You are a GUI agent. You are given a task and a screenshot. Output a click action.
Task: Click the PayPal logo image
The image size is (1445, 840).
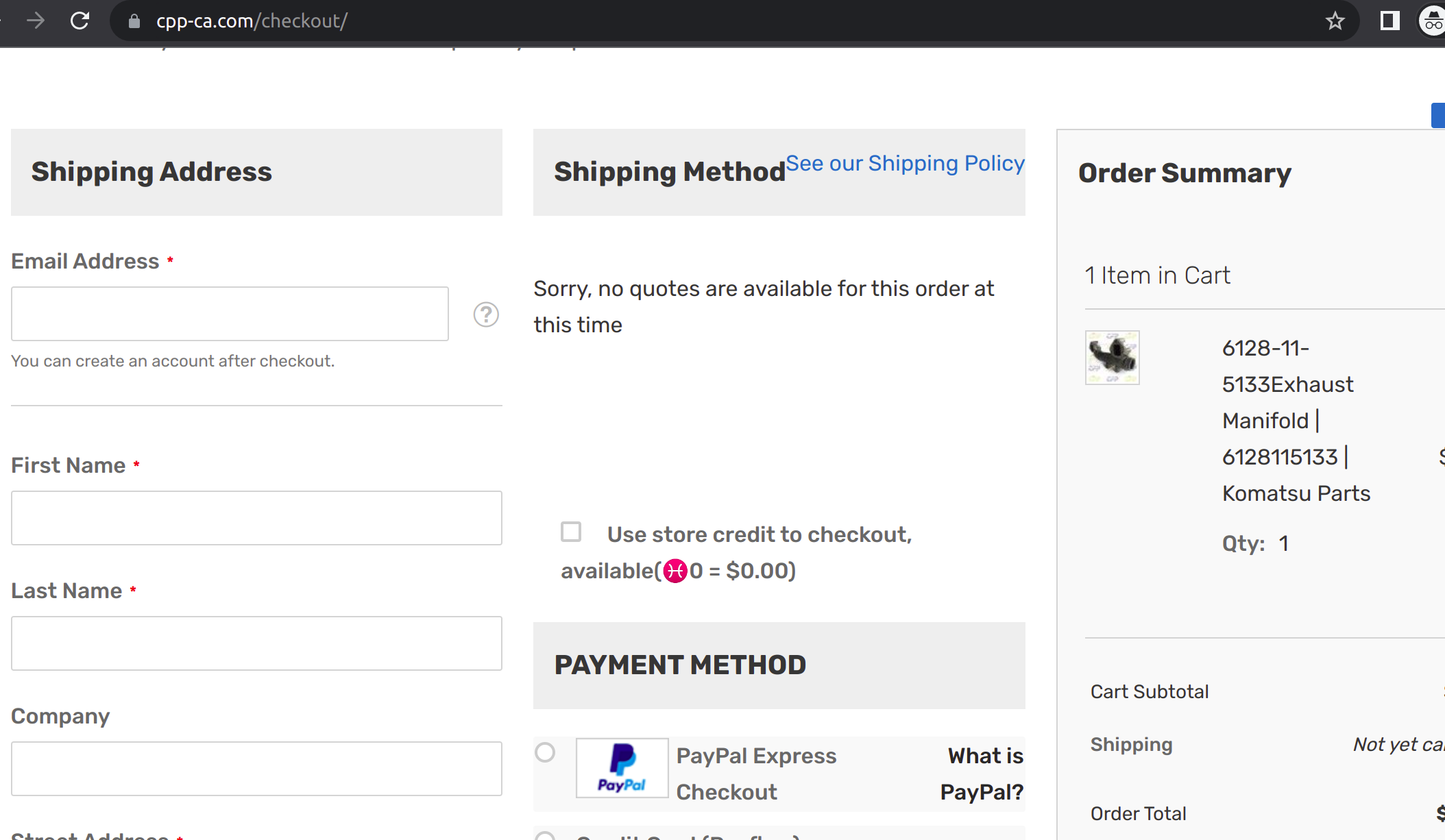click(x=621, y=768)
